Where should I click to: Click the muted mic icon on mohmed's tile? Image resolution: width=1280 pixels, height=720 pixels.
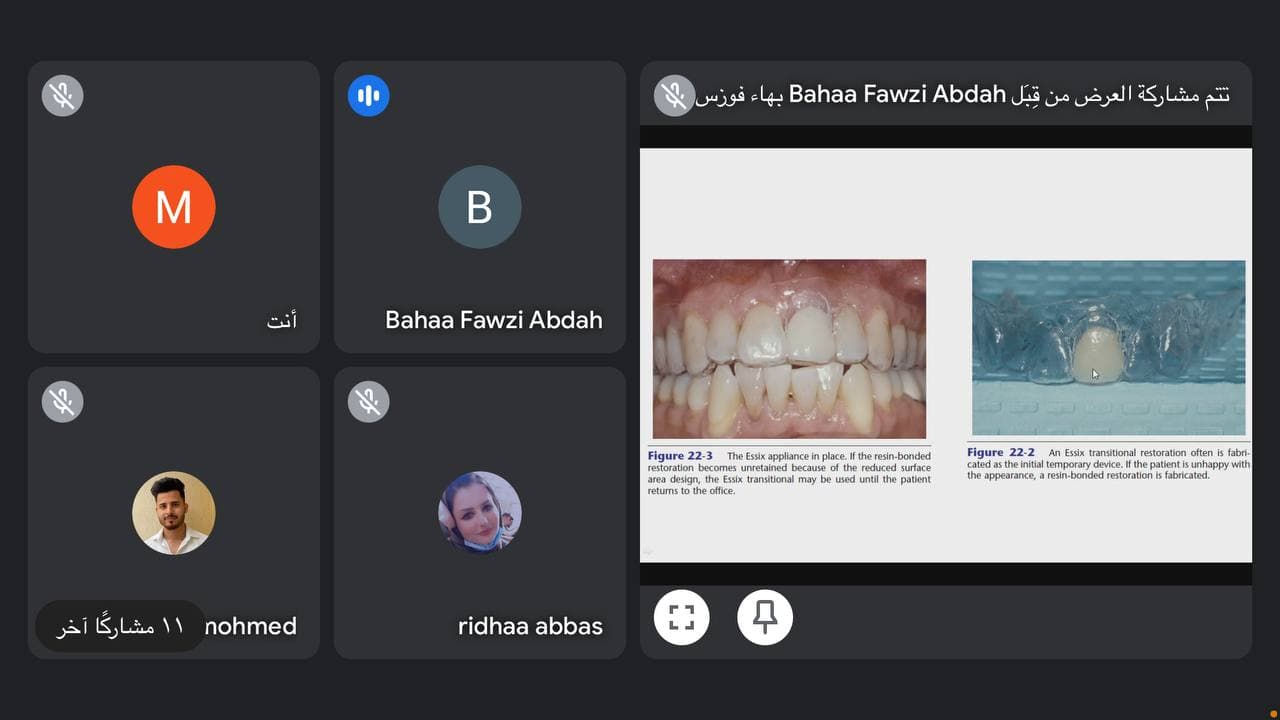click(62, 402)
